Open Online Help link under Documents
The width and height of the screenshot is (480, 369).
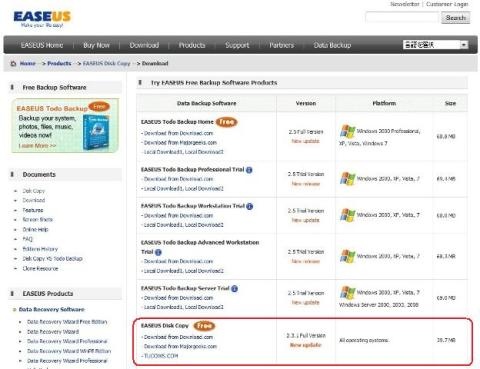(x=35, y=230)
